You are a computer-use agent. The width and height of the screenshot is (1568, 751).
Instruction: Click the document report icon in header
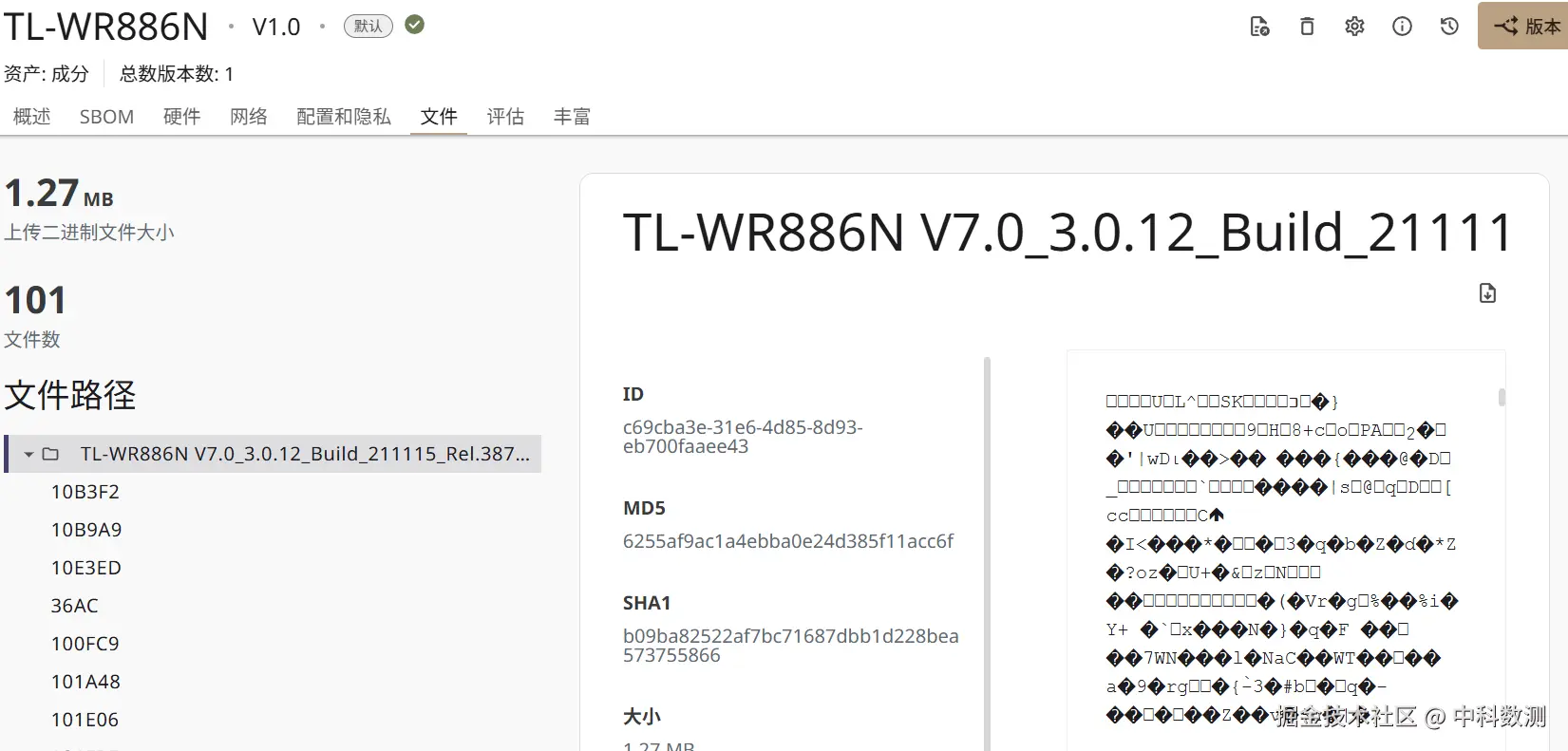point(1259,27)
